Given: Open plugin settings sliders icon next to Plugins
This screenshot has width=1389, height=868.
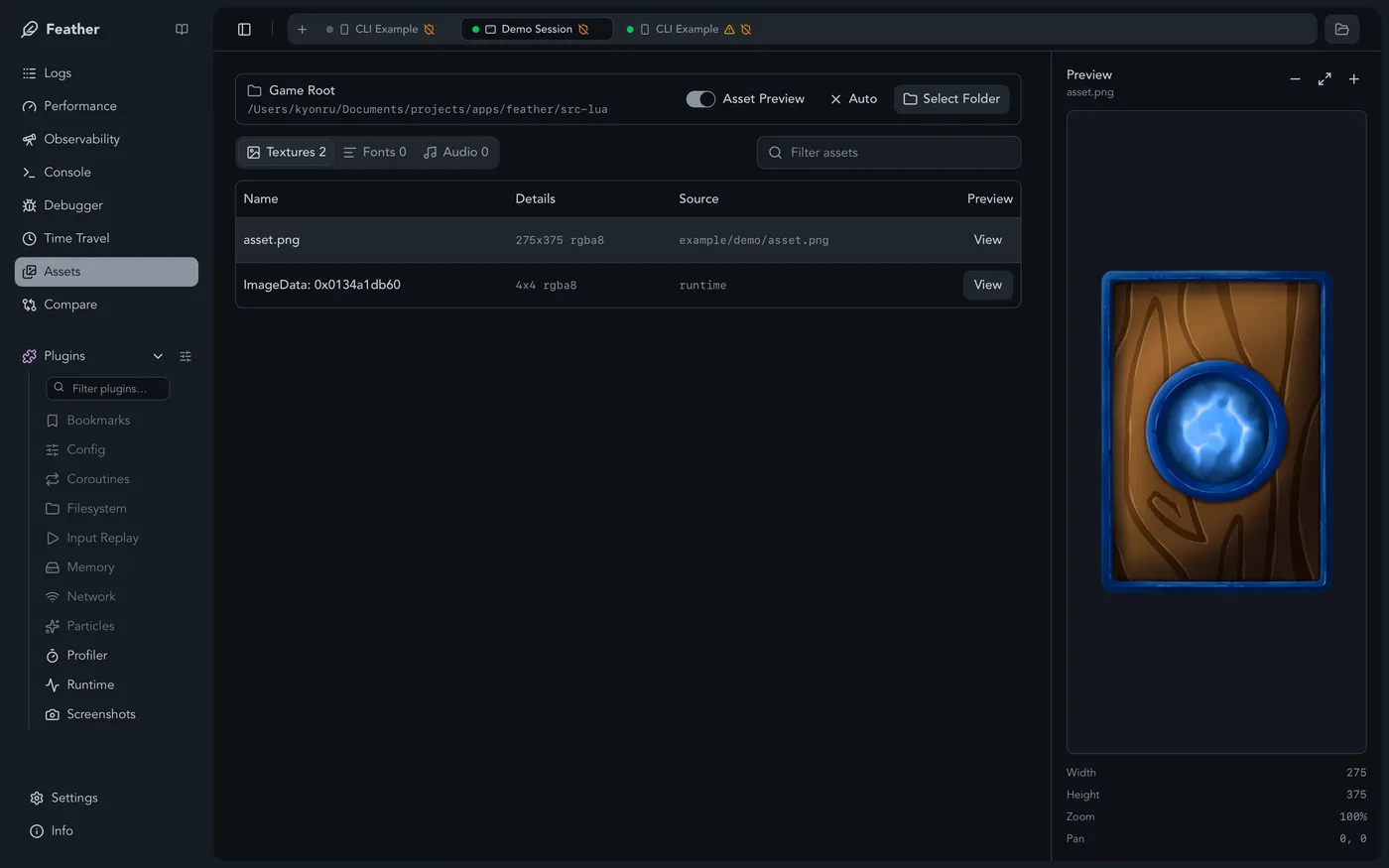Looking at the screenshot, I should (x=186, y=356).
